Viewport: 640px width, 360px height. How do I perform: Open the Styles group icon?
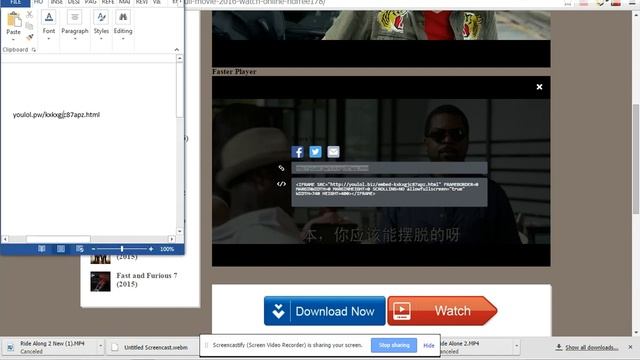pyautogui.click(x=101, y=17)
